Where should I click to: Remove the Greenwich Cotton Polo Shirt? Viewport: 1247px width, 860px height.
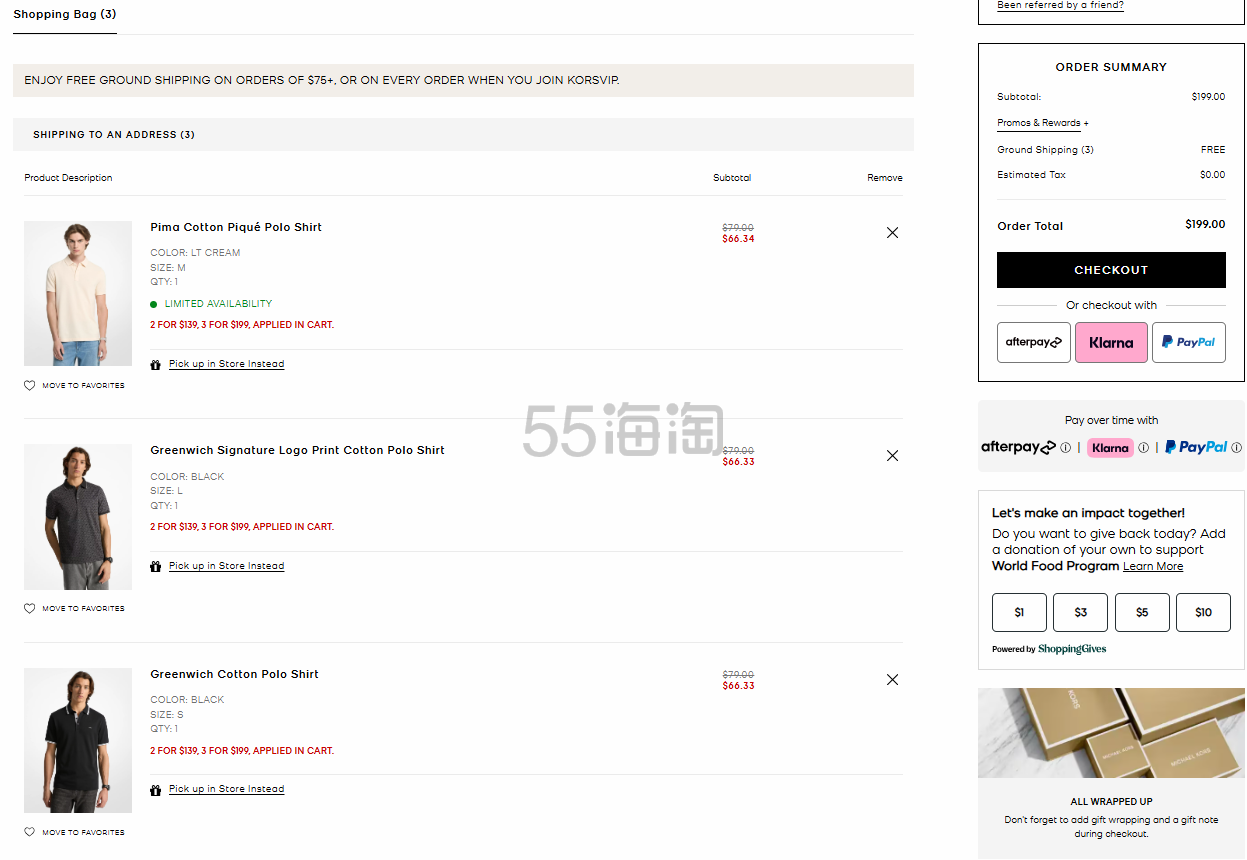click(x=892, y=680)
